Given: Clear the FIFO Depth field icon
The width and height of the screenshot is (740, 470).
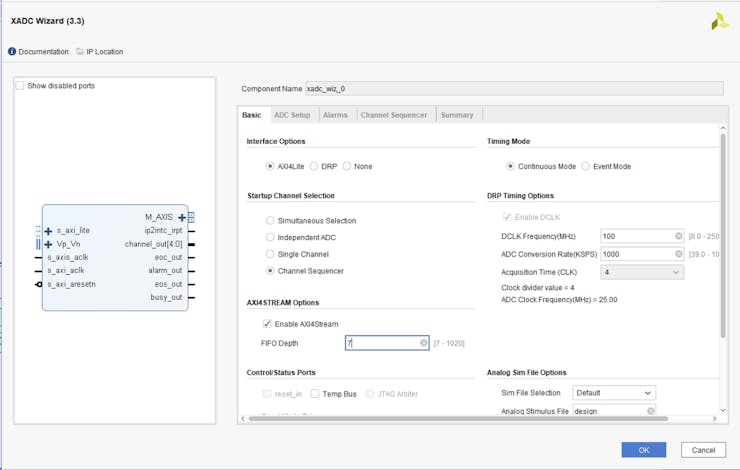Looking at the screenshot, I should click(x=423, y=343).
